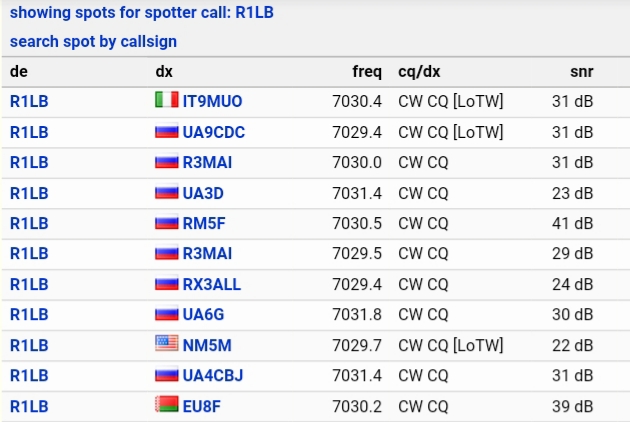Click the Russian flag beside RX3ALL
This screenshot has height=422, width=630.
click(167, 283)
